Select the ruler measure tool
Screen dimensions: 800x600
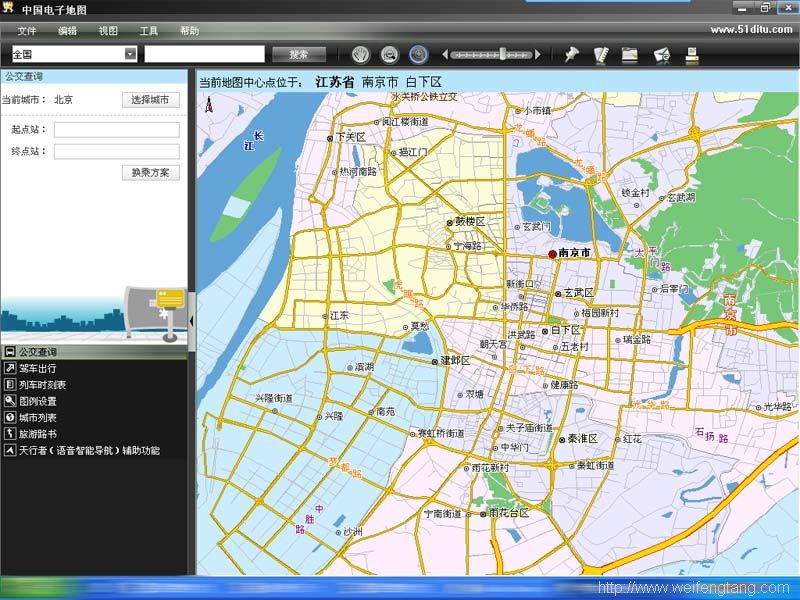tap(602, 55)
